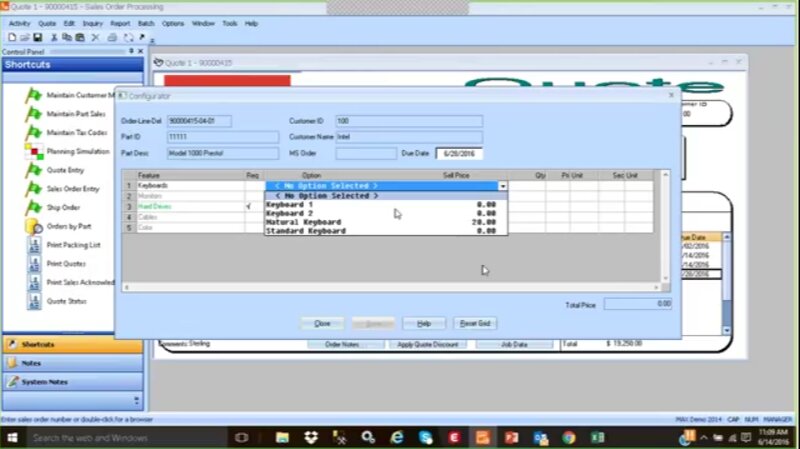The height and width of the screenshot is (449, 800).
Task: Click the Reset Grid button
Action: pos(475,323)
